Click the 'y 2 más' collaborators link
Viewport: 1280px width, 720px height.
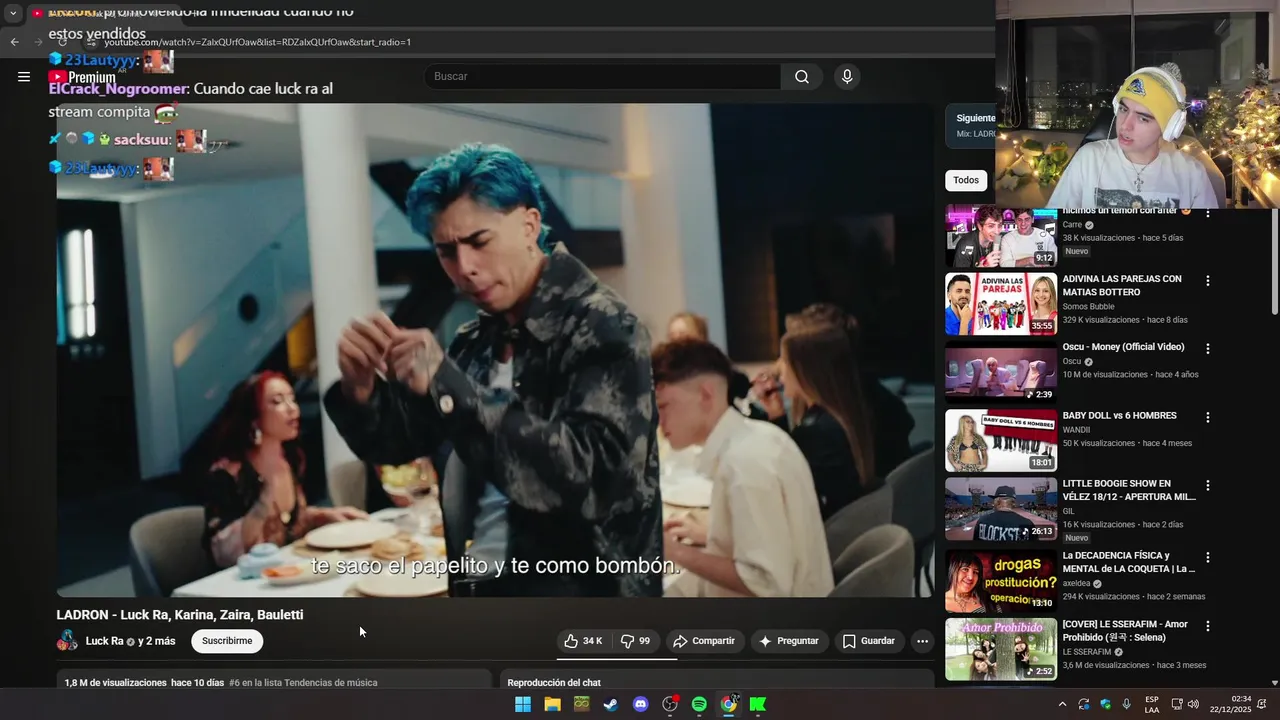point(157,641)
